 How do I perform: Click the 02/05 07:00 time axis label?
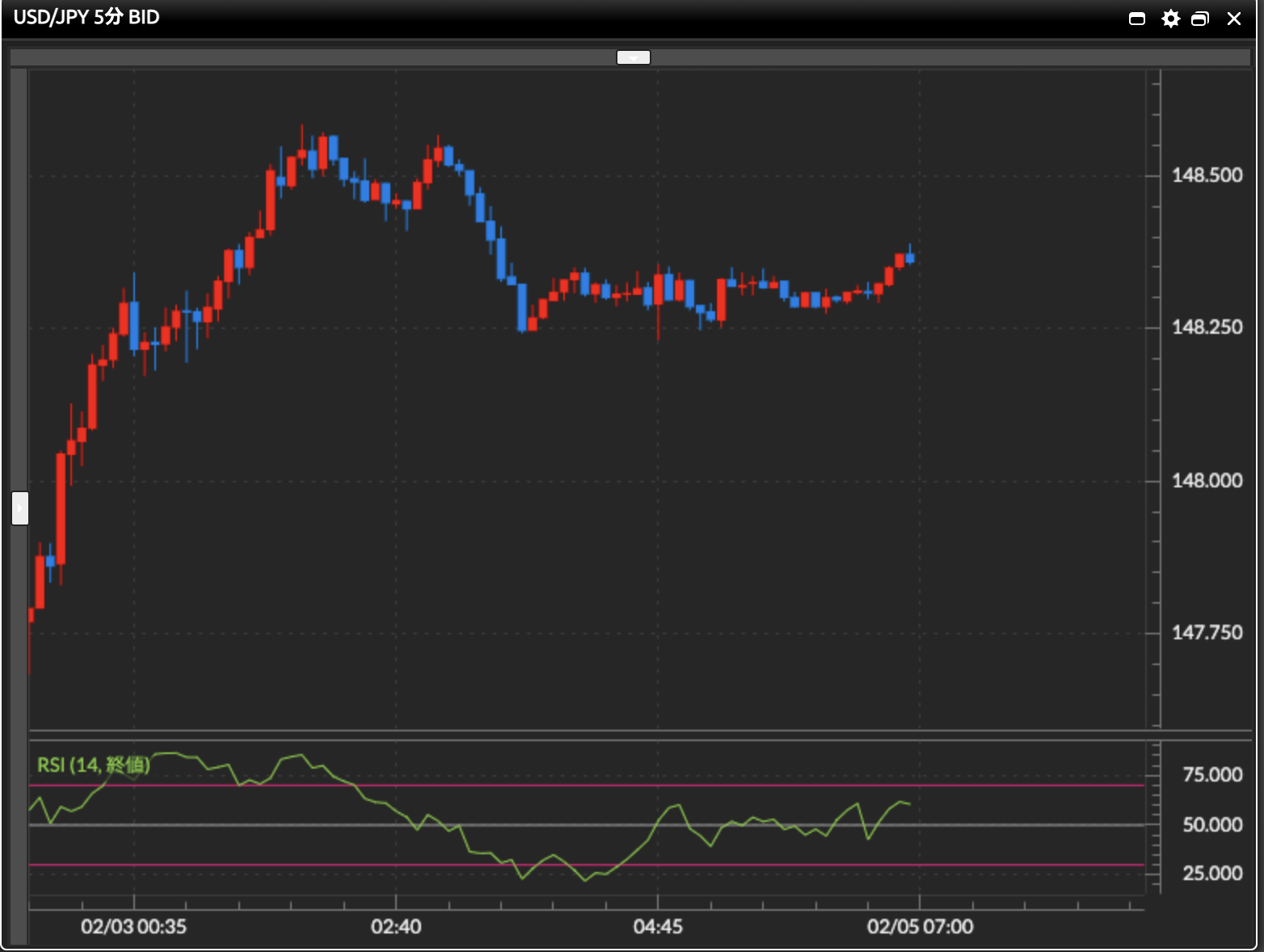[x=920, y=926]
